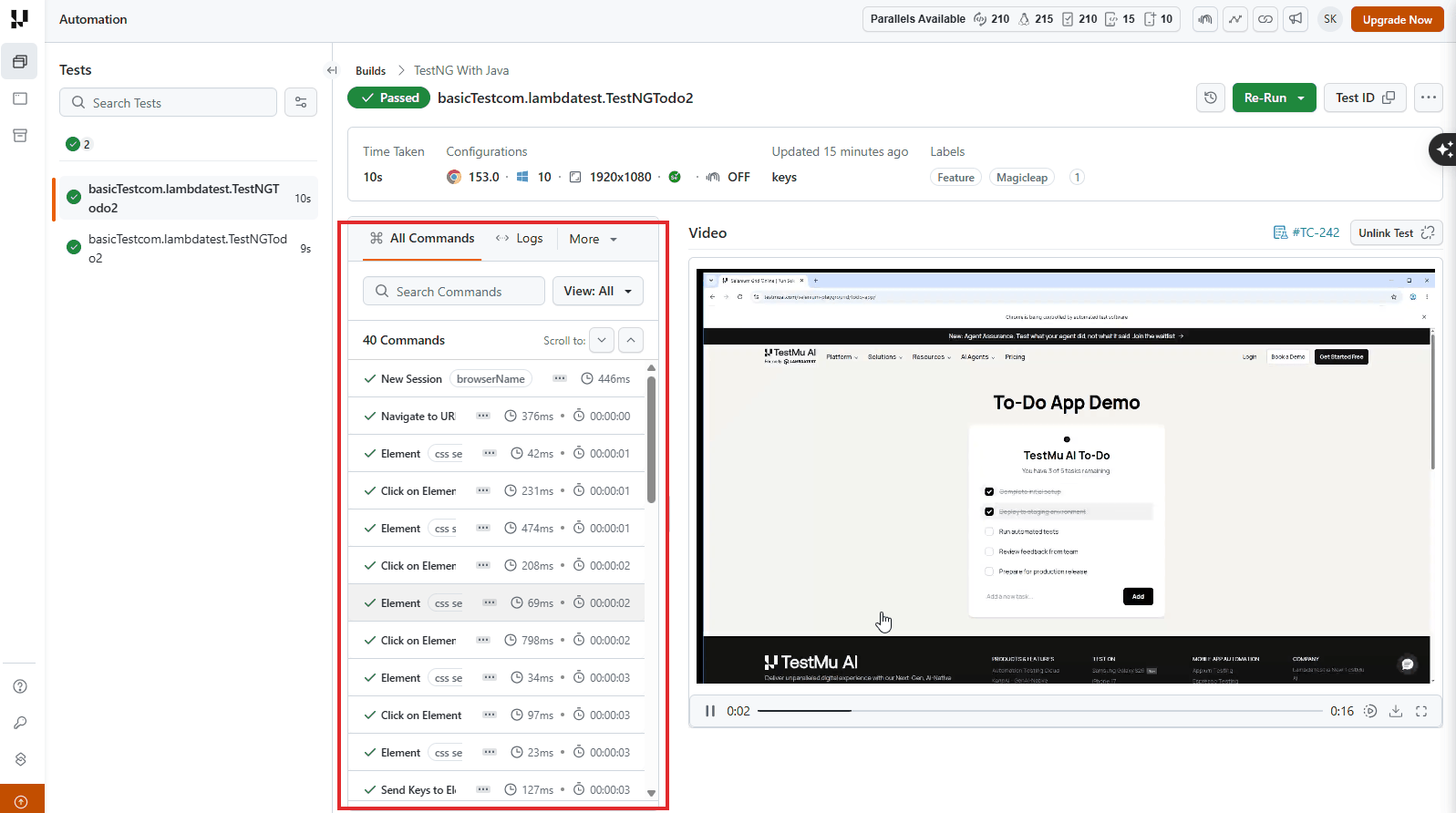Viewport: 1456px width, 813px height.
Task: Open the SK user avatar menu
Action: (x=1330, y=19)
